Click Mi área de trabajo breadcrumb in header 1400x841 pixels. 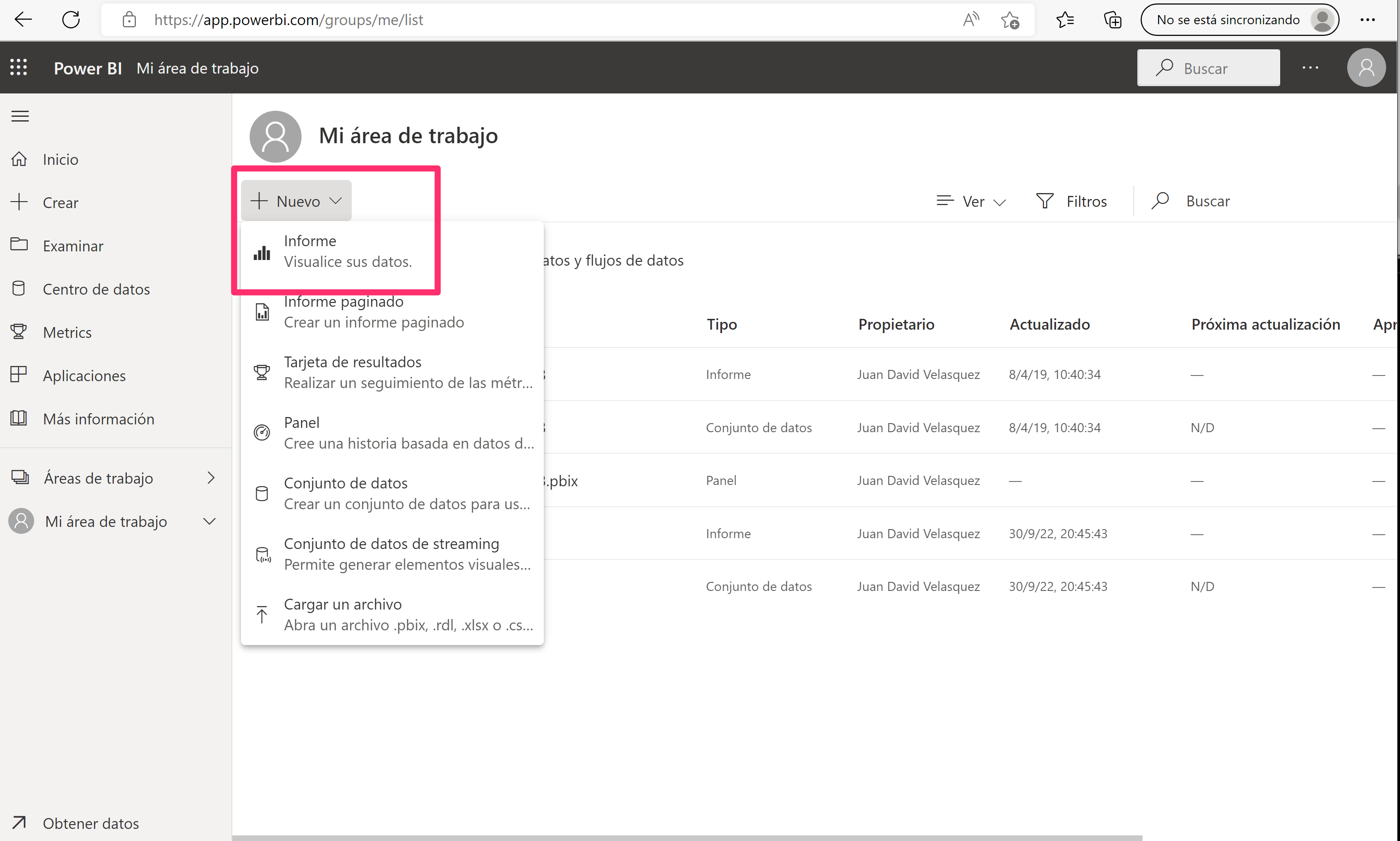pyautogui.click(x=197, y=68)
